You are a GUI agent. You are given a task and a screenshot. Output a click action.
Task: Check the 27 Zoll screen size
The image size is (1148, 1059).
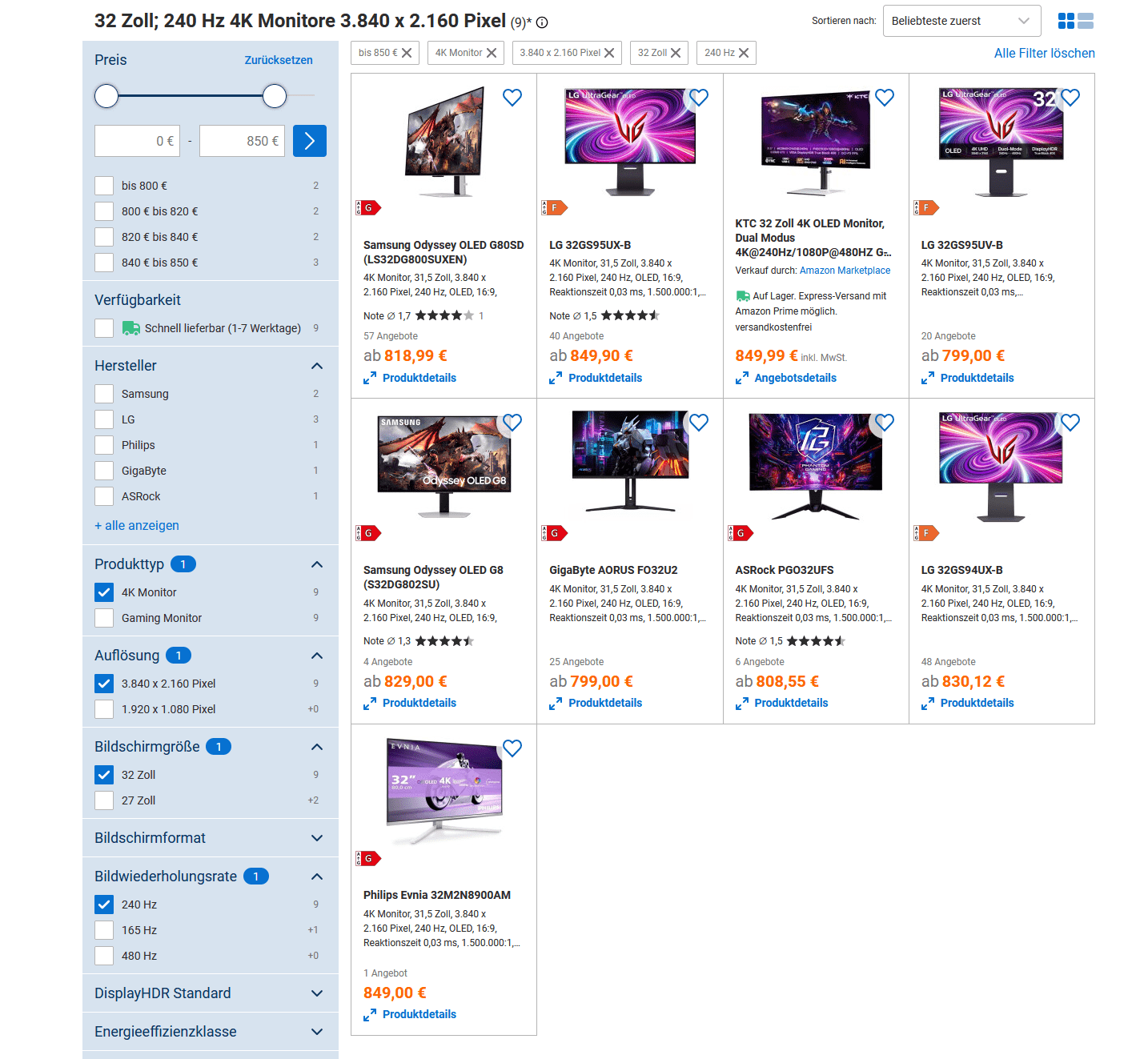pyautogui.click(x=104, y=800)
